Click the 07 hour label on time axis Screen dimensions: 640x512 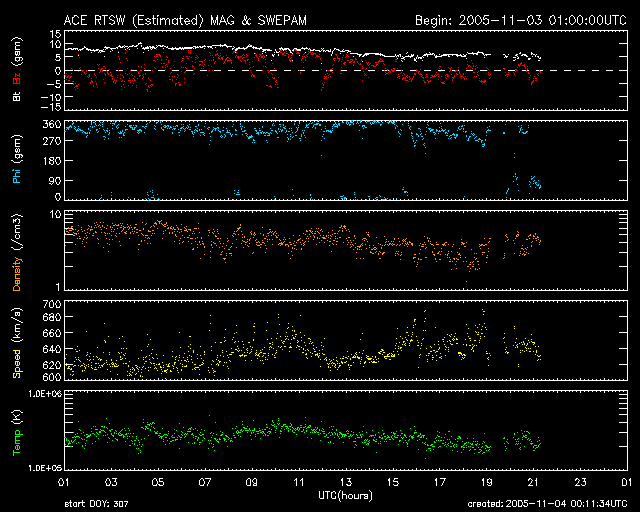205,482
